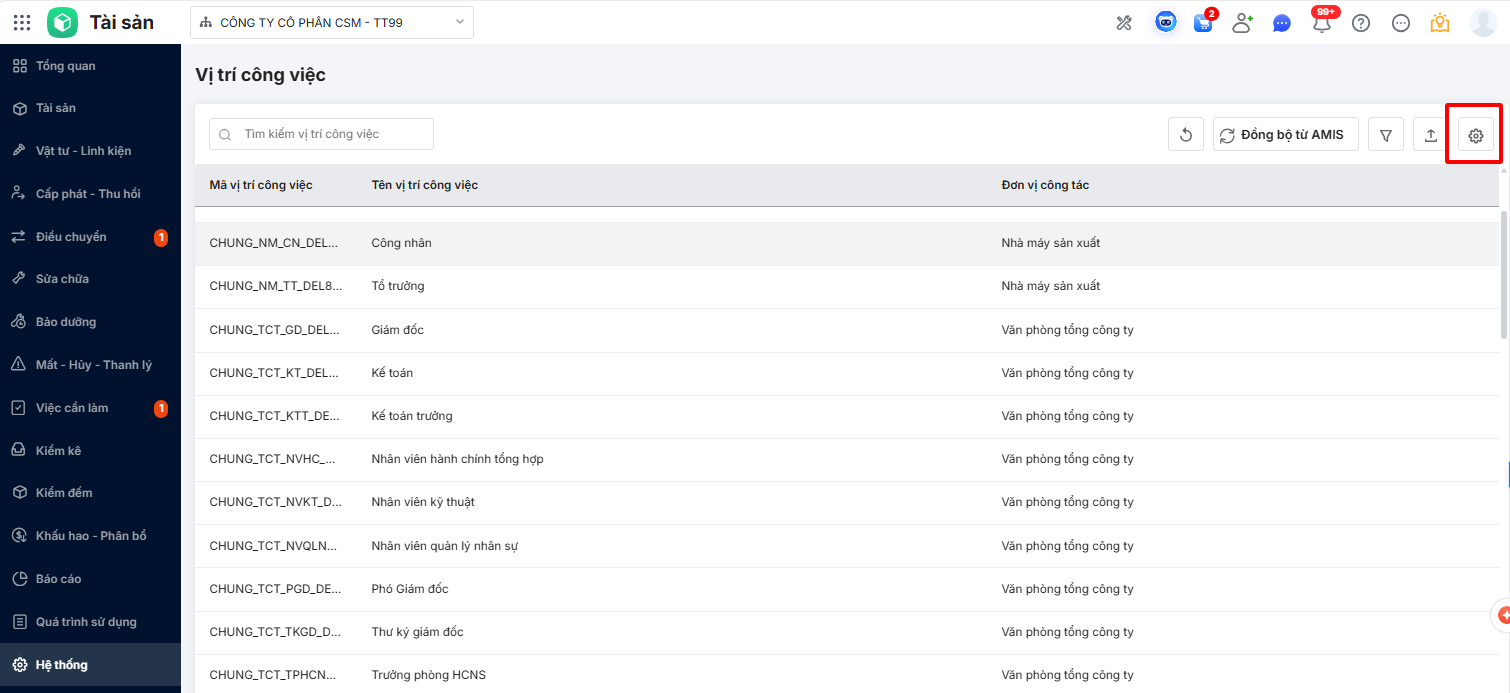
Task: Click the export upload icon
Action: pyautogui.click(x=1430, y=135)
